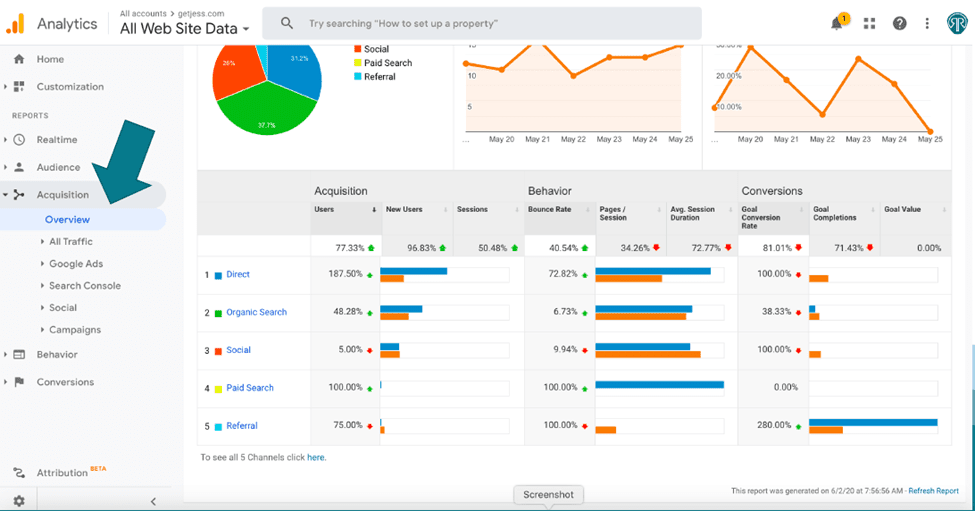975x511 pixels.
Task: Collapse the sidebar with the chevron
Action: click(x=153, y=501)
